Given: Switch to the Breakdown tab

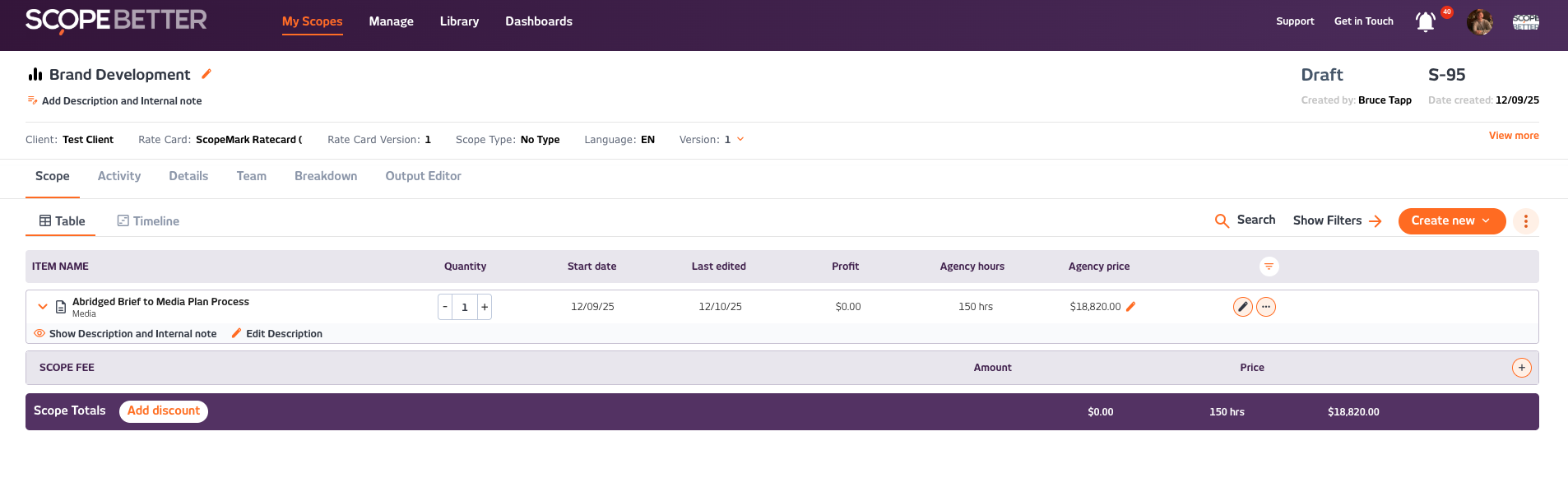Looking at the screenshot, I should 326,176.
